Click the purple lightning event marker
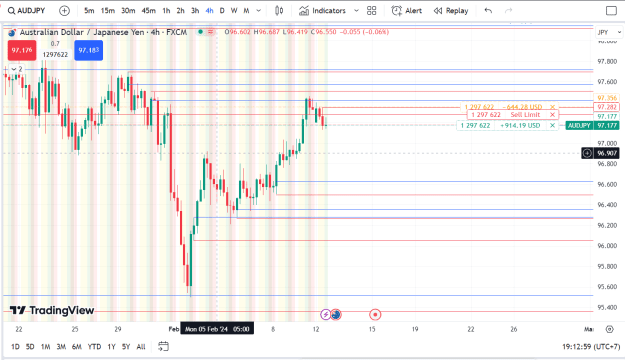 [x=326, y=315]
